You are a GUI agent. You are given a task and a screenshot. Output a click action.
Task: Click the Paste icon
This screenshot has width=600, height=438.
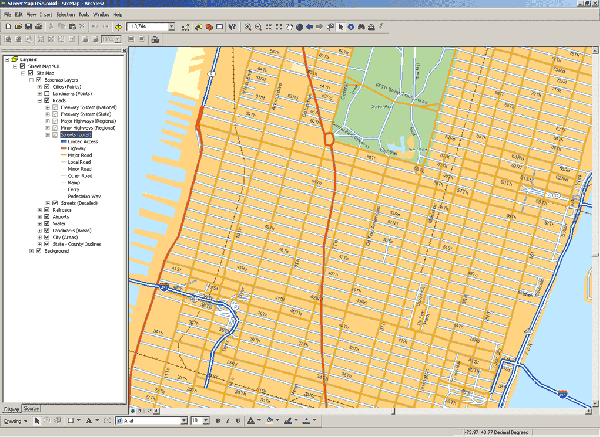click(72, 27)
